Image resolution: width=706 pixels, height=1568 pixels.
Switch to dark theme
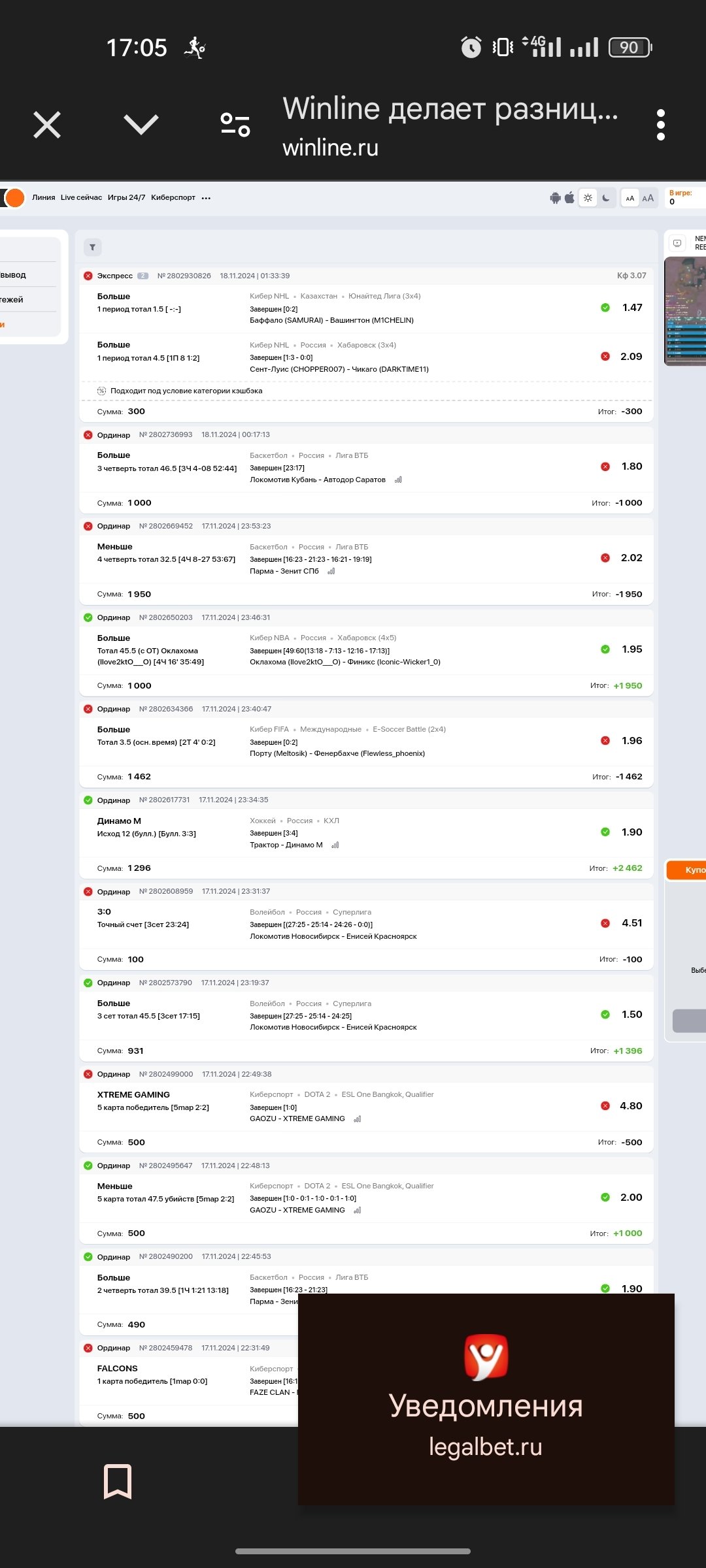(606, 198)
